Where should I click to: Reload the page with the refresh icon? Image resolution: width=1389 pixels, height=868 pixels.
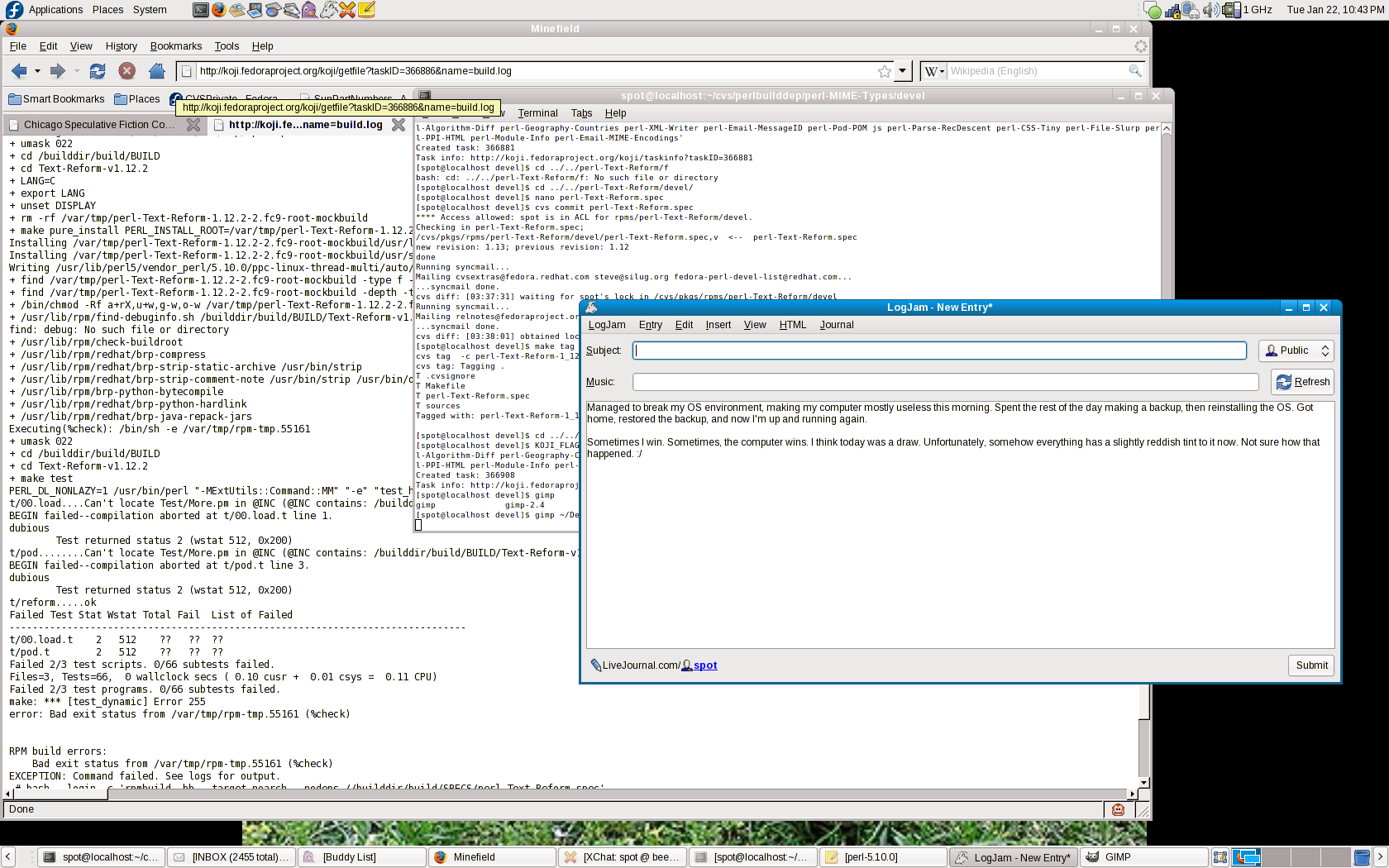point(98,71)
